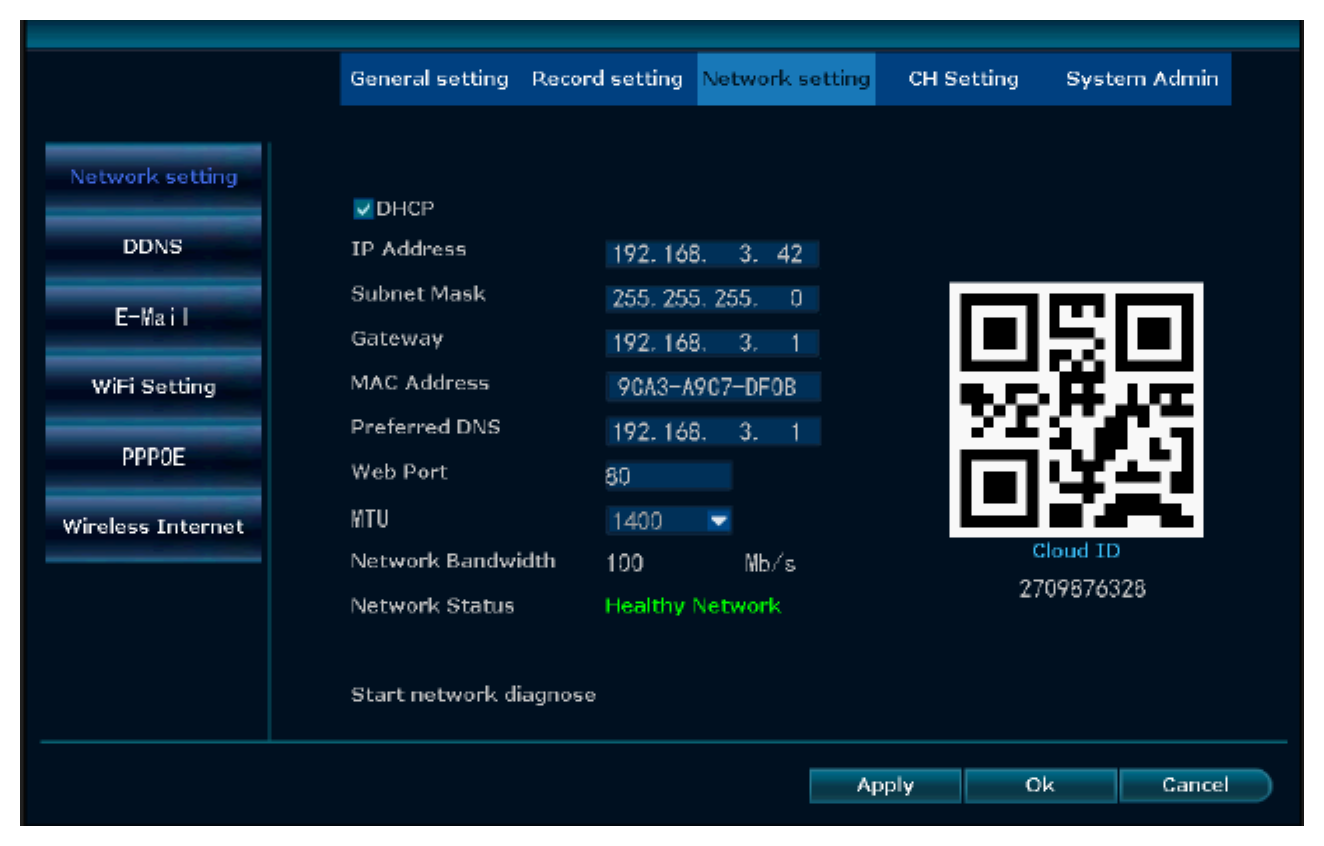Open the E-Mail sidebar section
Screen dimensions: 1324x846
153,317
